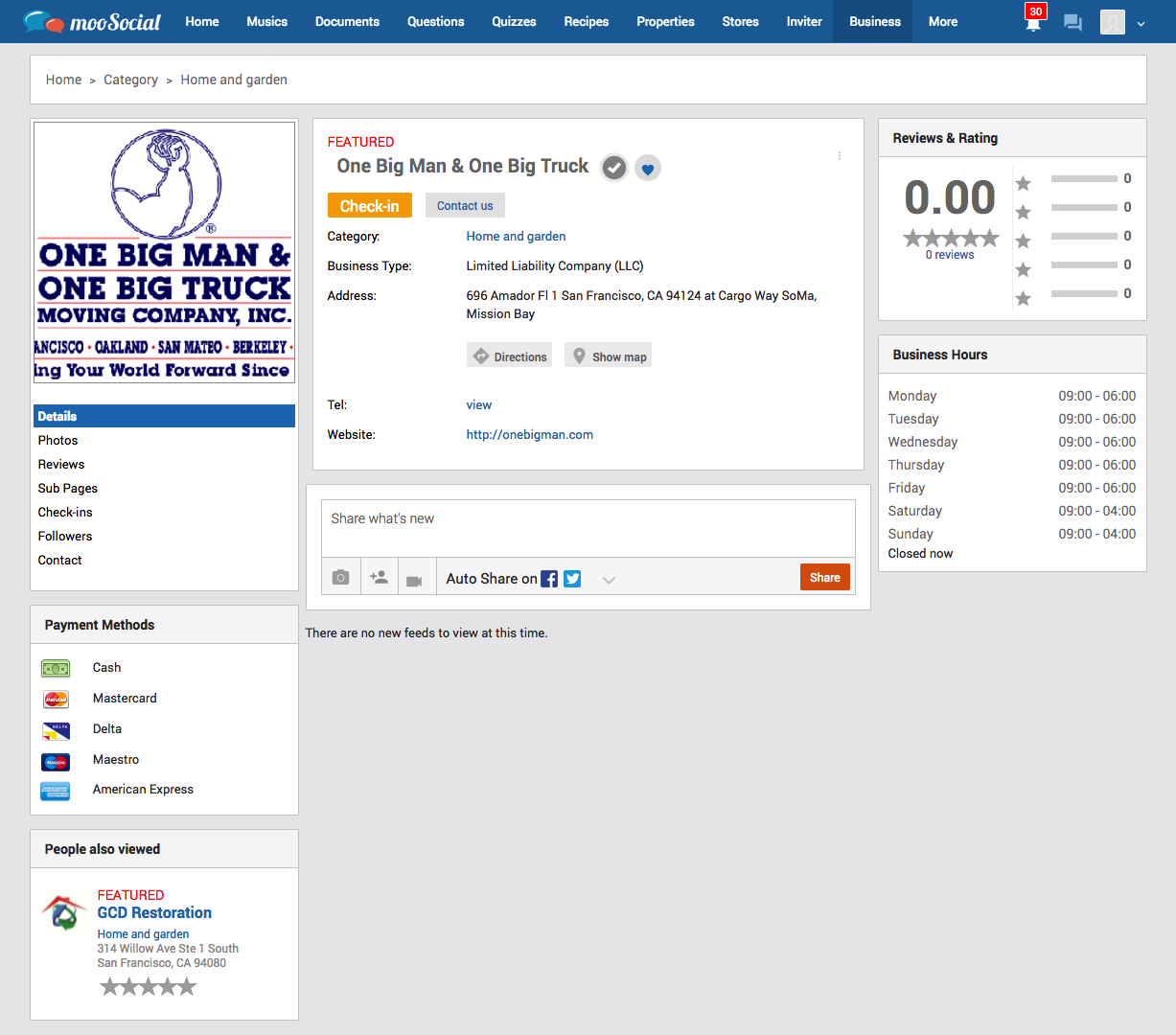Click Category breadcrumb link
This screenshot has height=1035, width=1176.
pyautogui.click(x=130, y=80)
